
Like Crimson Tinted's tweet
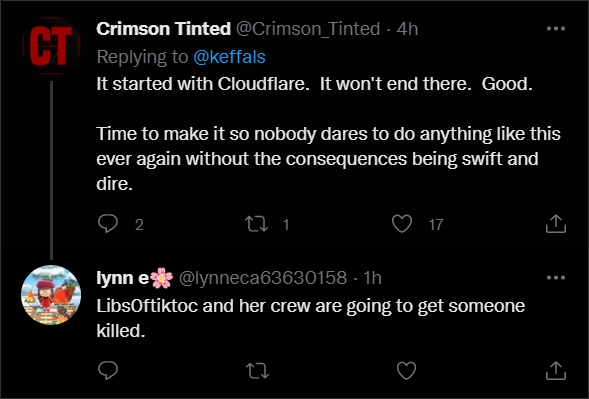402,224
